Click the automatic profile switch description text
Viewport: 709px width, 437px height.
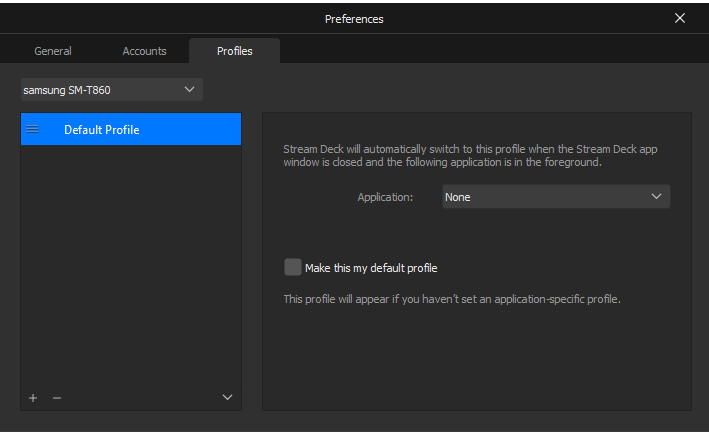(470, 155)
